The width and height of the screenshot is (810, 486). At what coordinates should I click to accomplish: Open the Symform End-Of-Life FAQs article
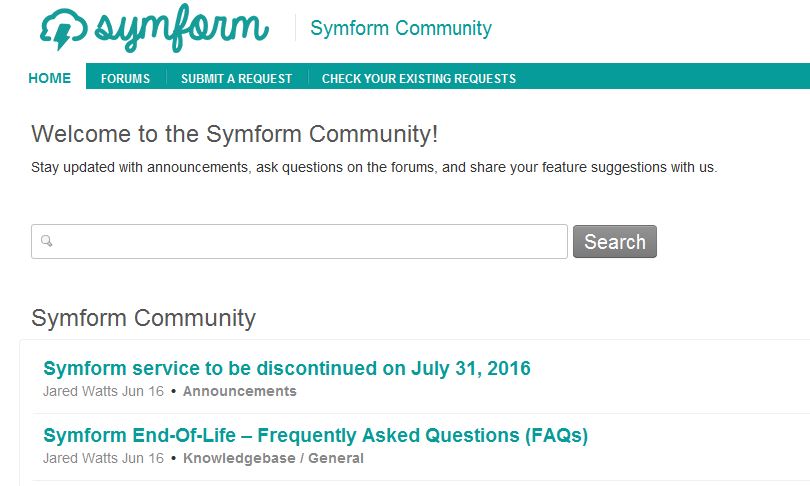point(316,435)
